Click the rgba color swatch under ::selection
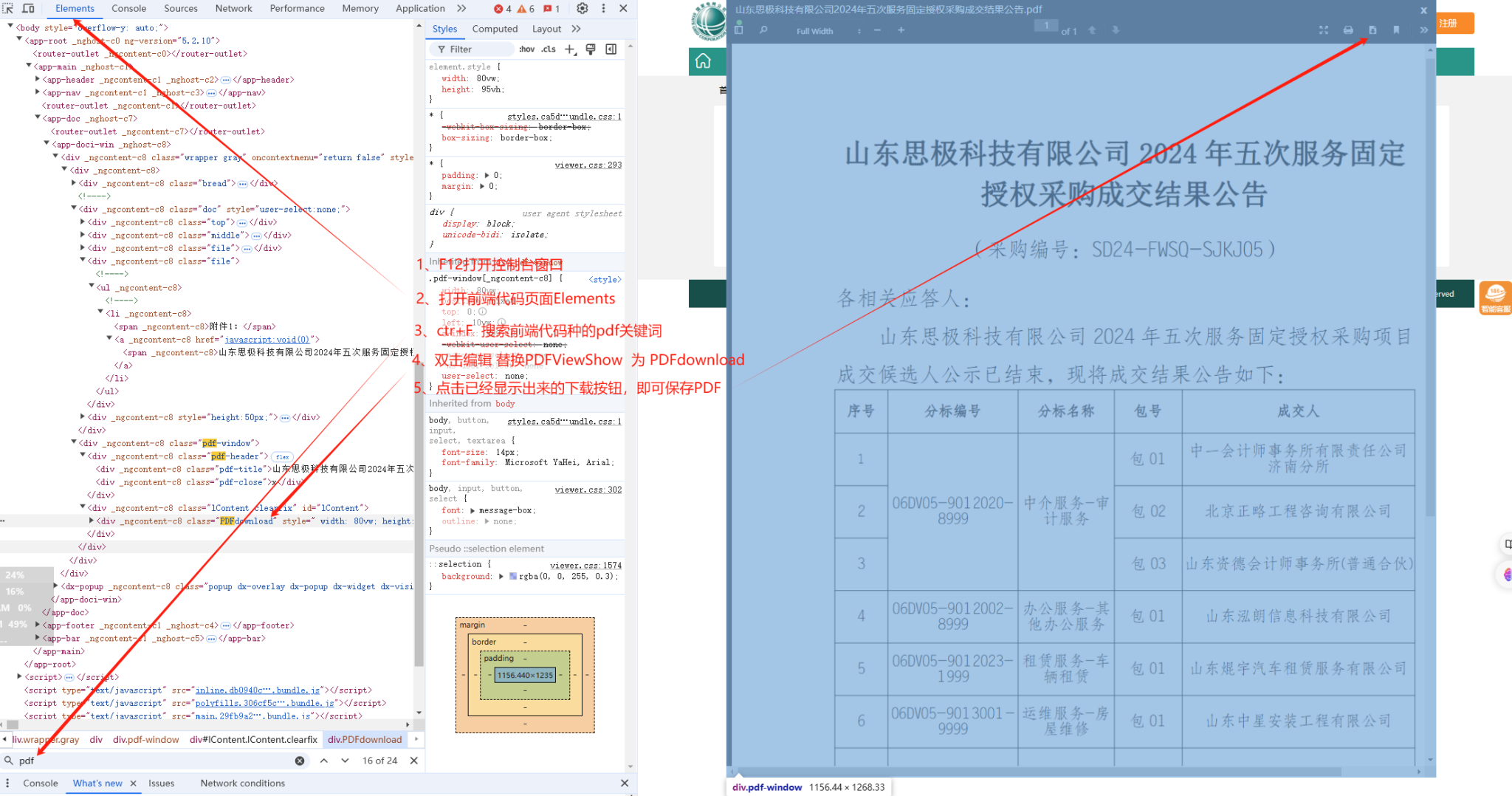 [x=512, y=576]
